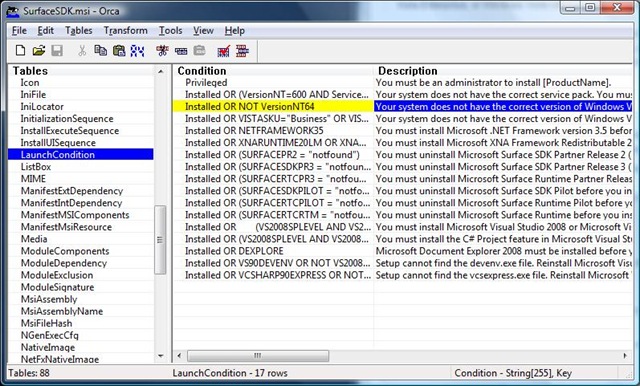Click the horizontal scrollbar right arrow
The width and height of the screenshot is (640, 386).
[x=625, y=355]
